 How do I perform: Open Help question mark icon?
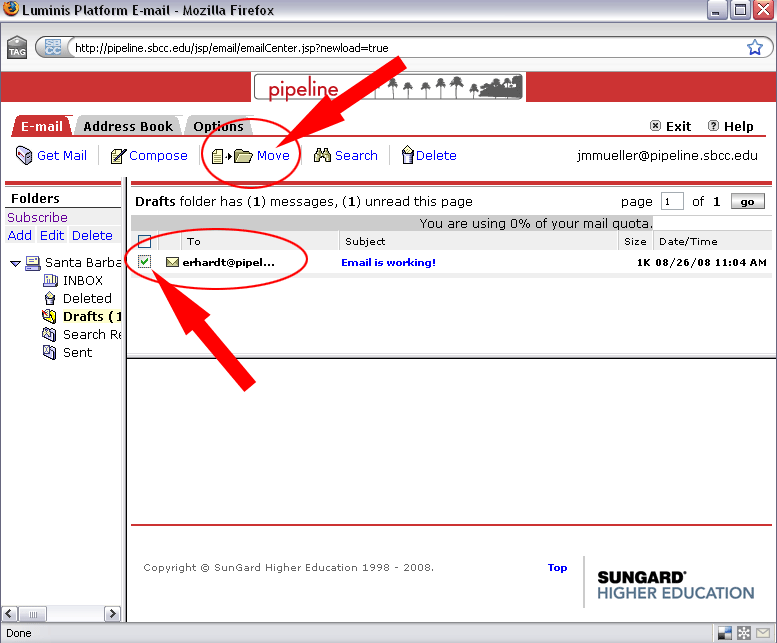point(713,127)
